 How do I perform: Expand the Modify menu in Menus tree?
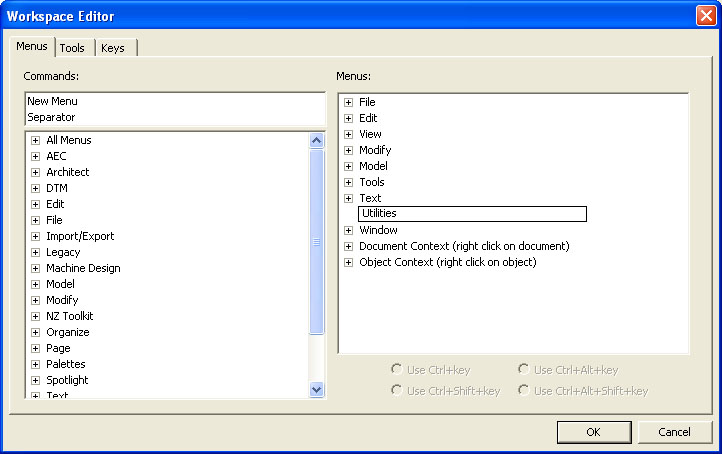point(349,150)
